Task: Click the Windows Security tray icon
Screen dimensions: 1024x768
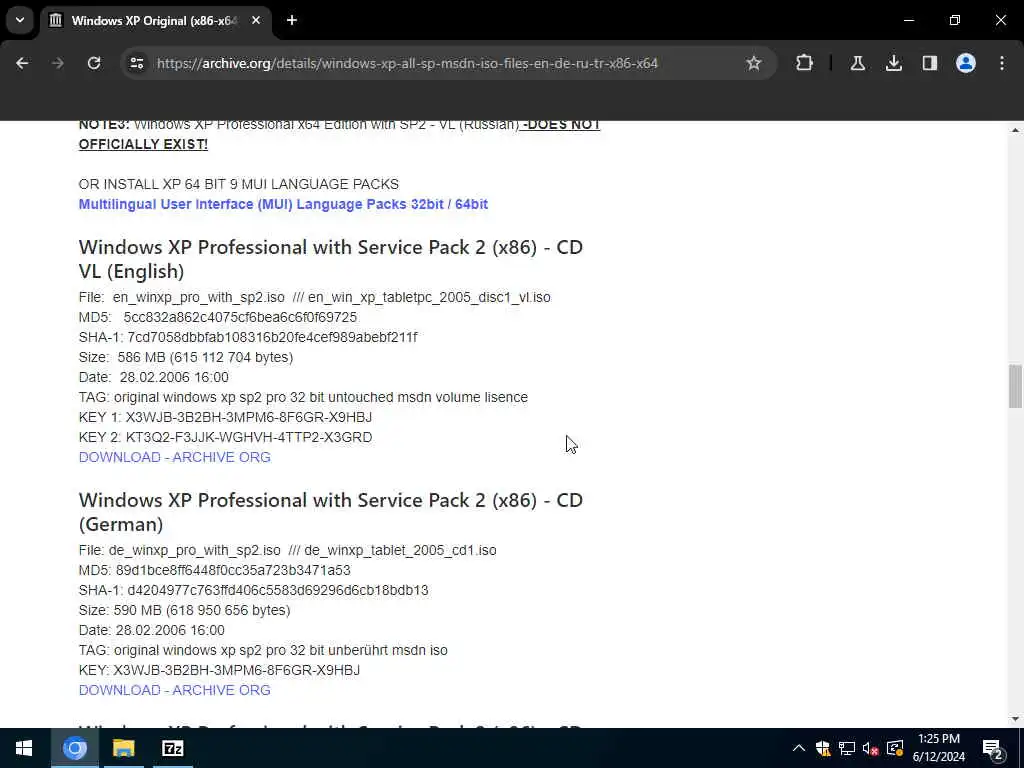Action: [x=823, y=748]
